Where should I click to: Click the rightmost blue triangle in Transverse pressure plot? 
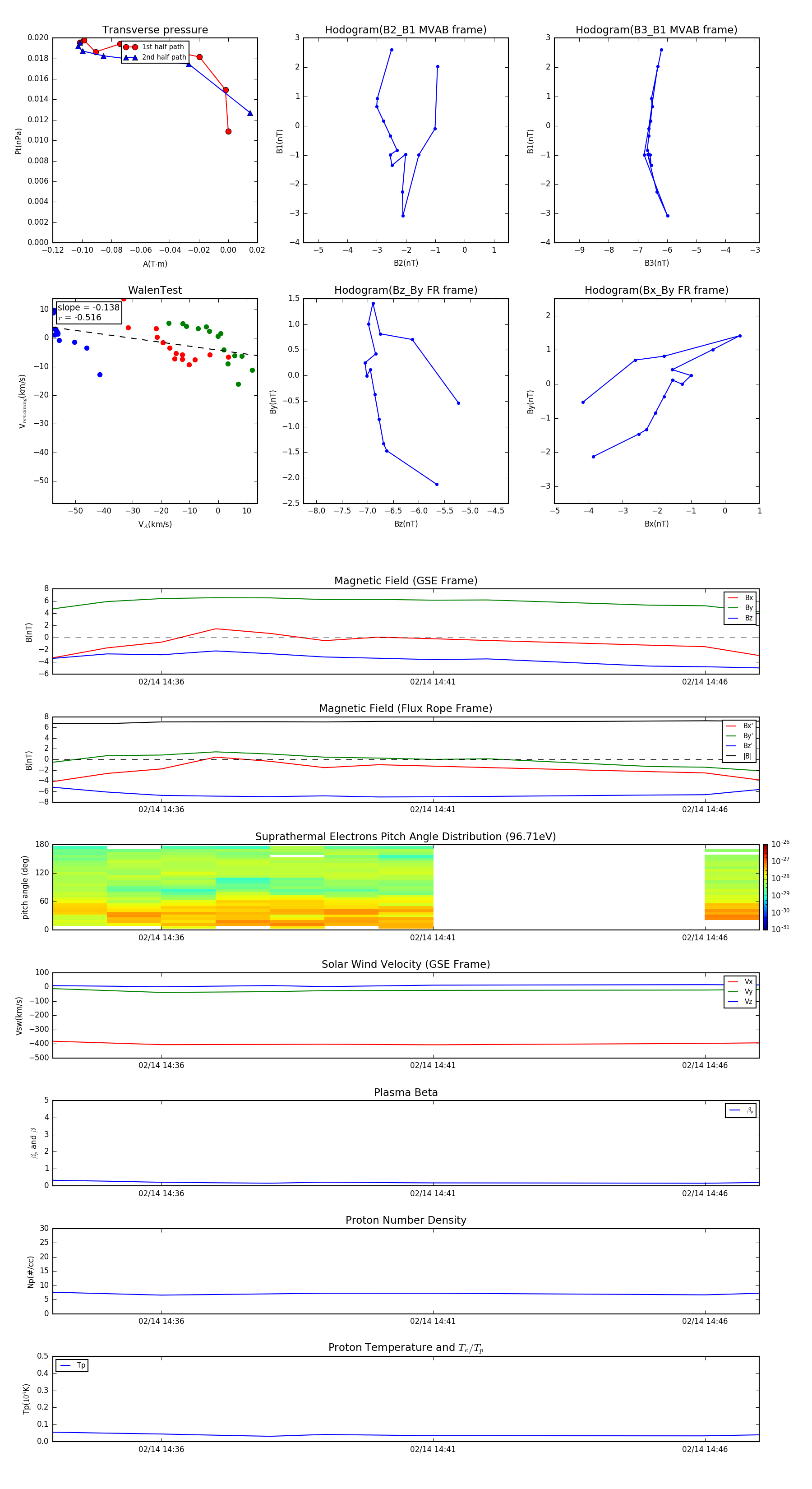point(249,113)
